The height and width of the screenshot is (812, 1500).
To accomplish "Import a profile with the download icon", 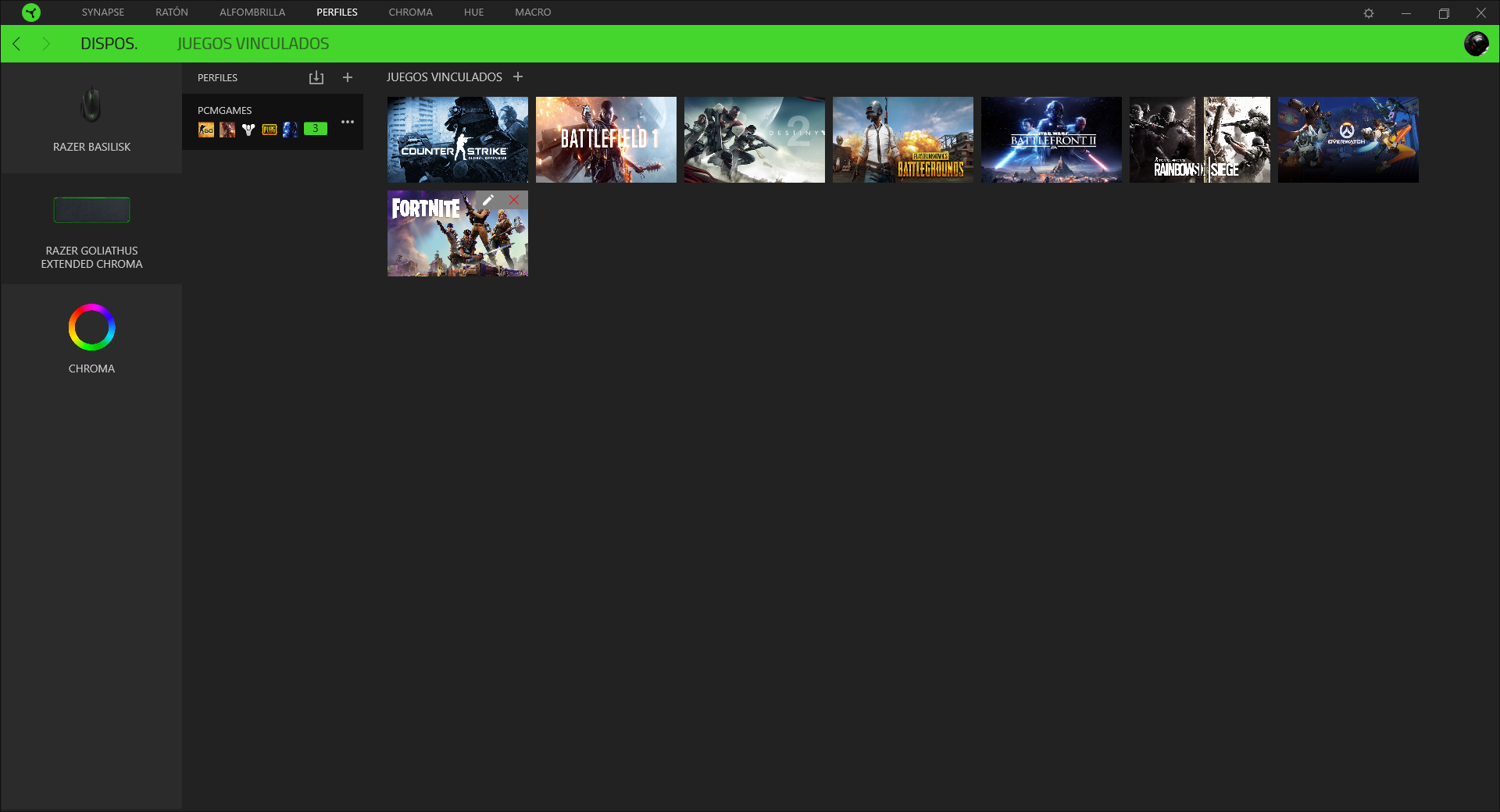I will point(316,77).
